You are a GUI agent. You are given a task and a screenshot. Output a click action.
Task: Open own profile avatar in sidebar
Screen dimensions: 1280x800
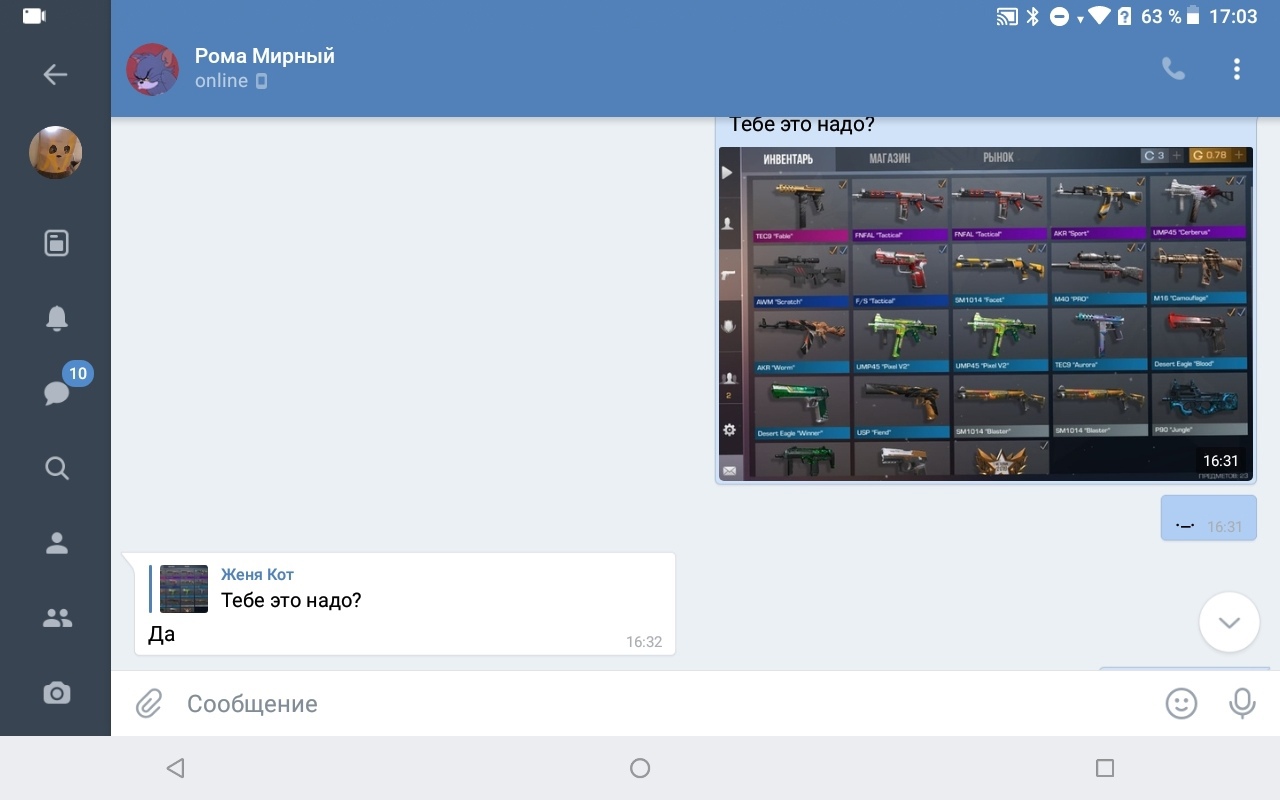click(x=55, y=153)
